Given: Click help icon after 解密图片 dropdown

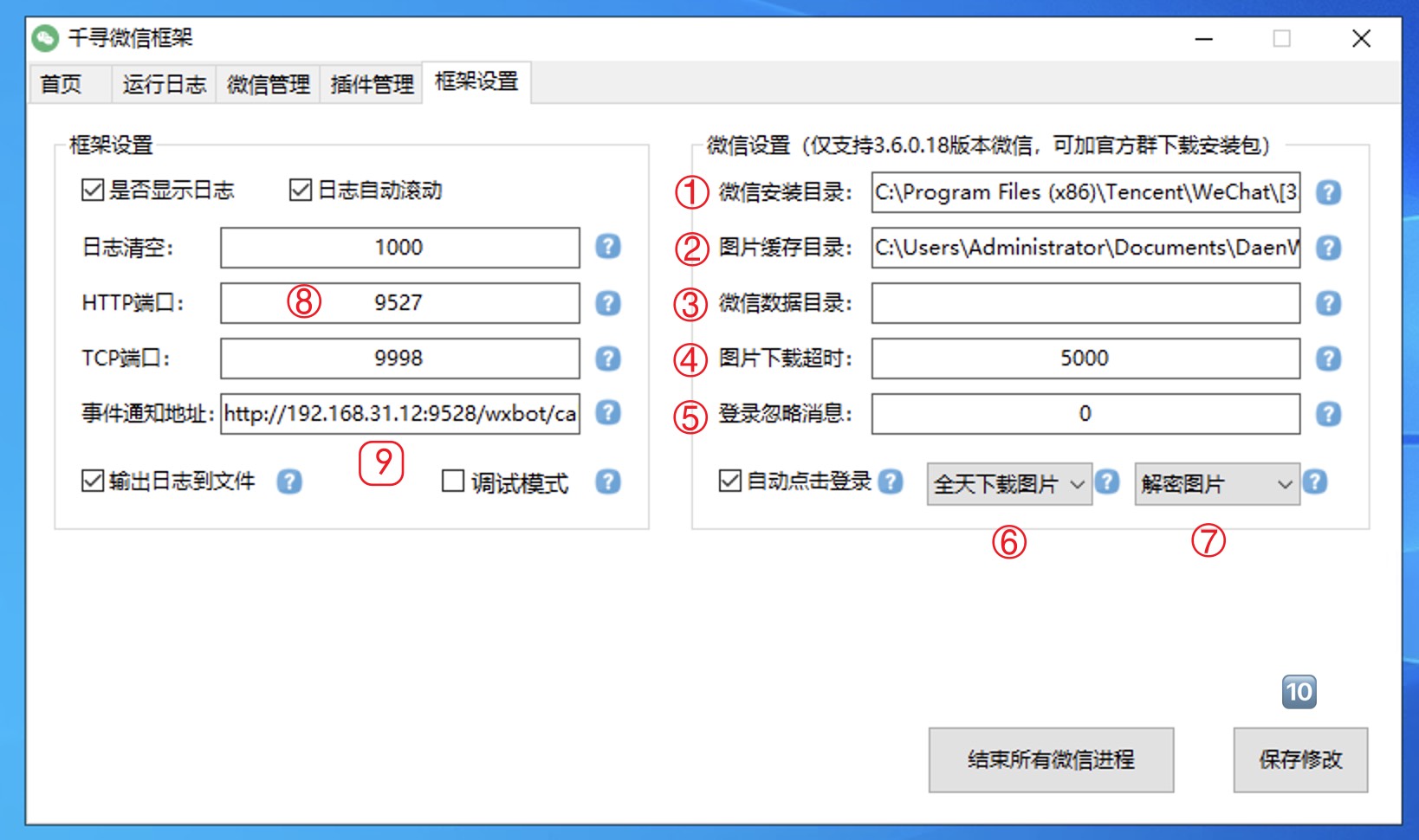Looking at the screenshot, I should 1315,481.
